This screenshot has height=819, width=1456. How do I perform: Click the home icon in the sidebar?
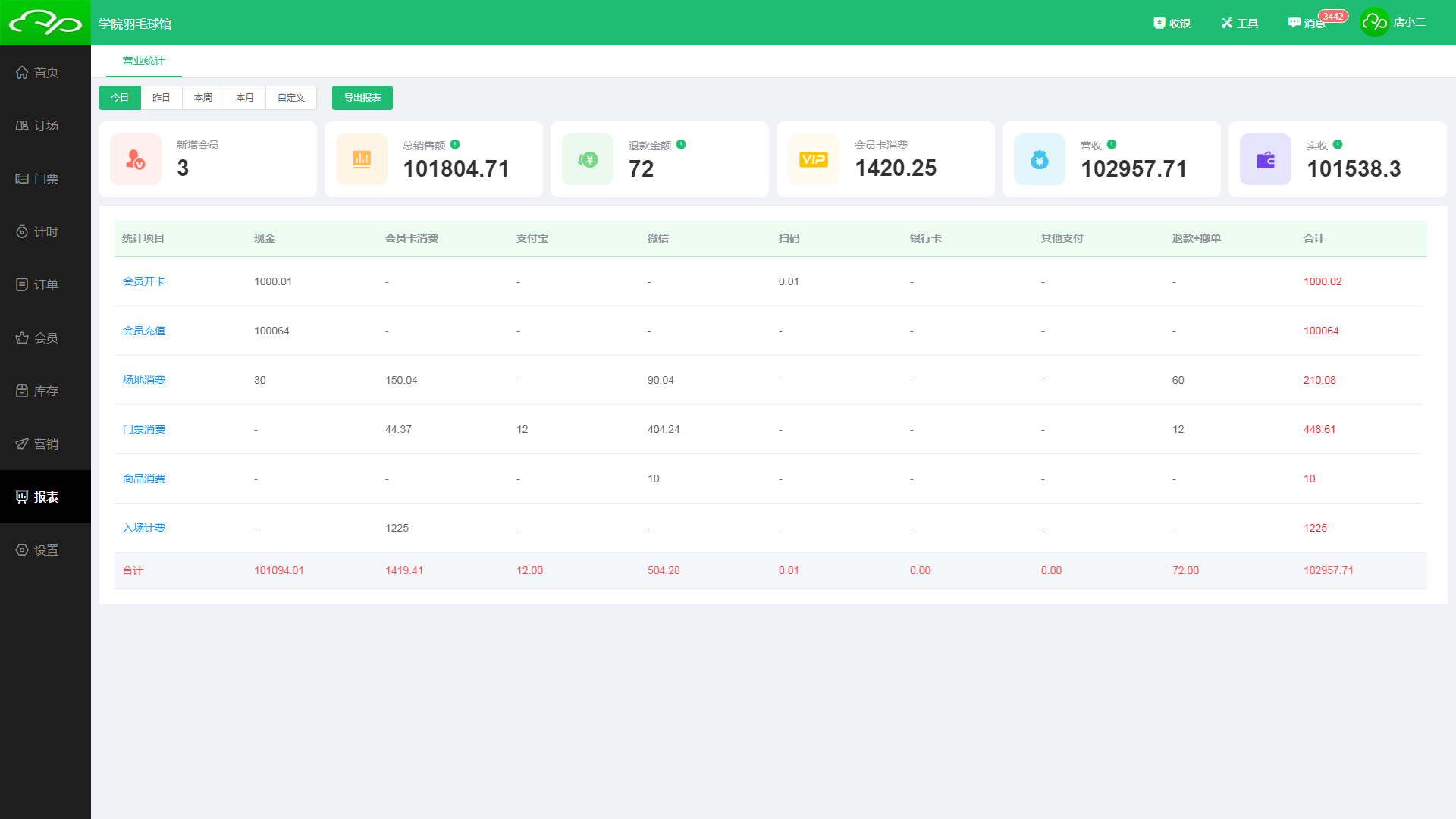point(22,72)
